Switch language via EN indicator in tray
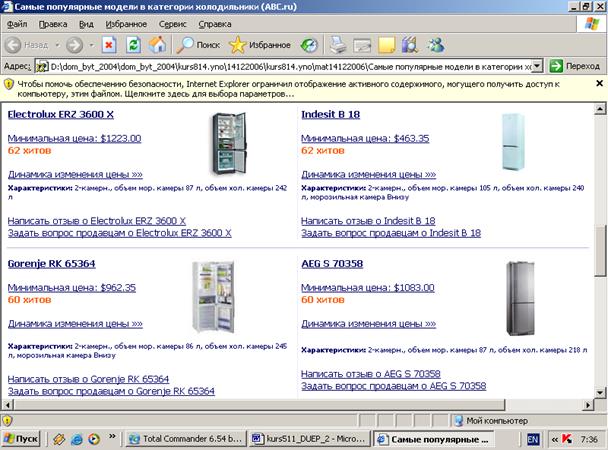 [x=533, y=438]
